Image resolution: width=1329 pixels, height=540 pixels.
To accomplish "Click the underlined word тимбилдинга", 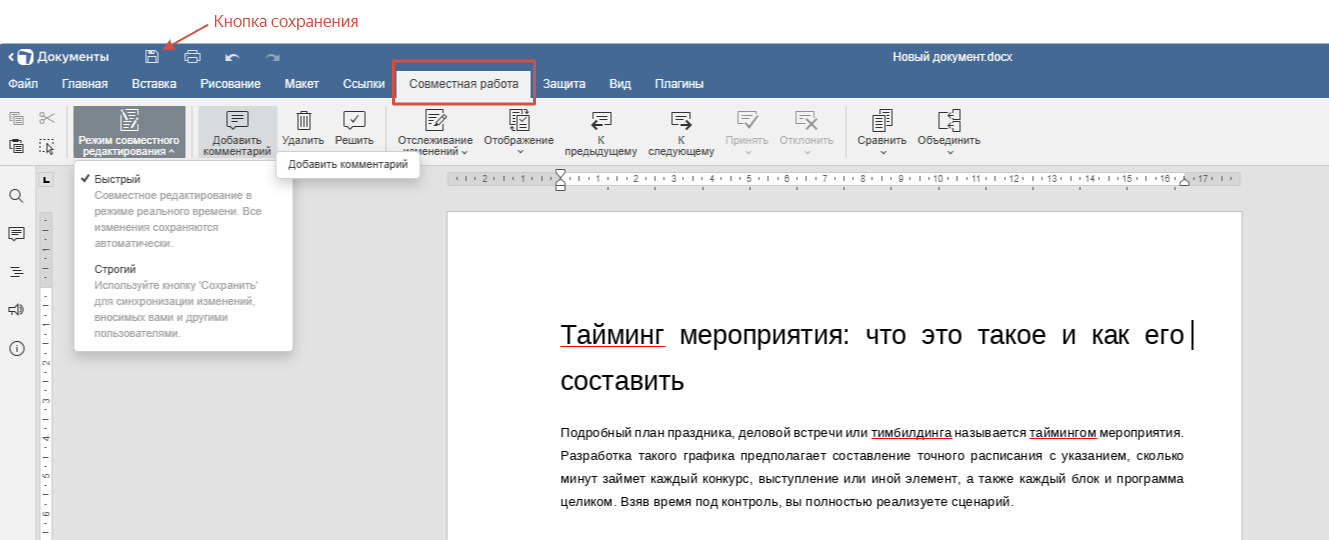I will point(911,433).
